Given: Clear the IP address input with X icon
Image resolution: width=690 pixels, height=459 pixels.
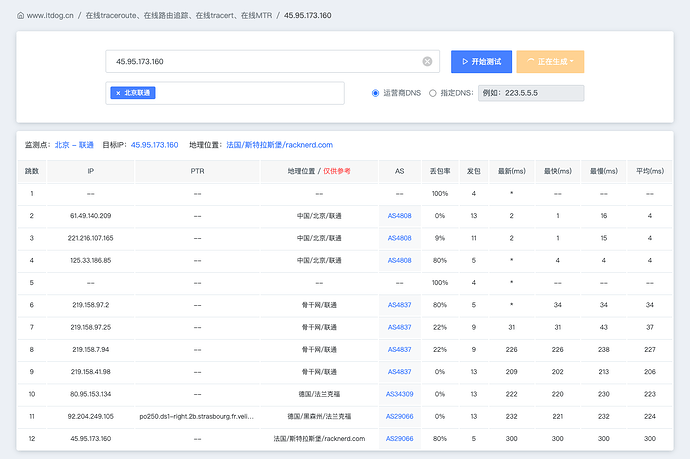Looking at the screenshot, I should (427, 62).
